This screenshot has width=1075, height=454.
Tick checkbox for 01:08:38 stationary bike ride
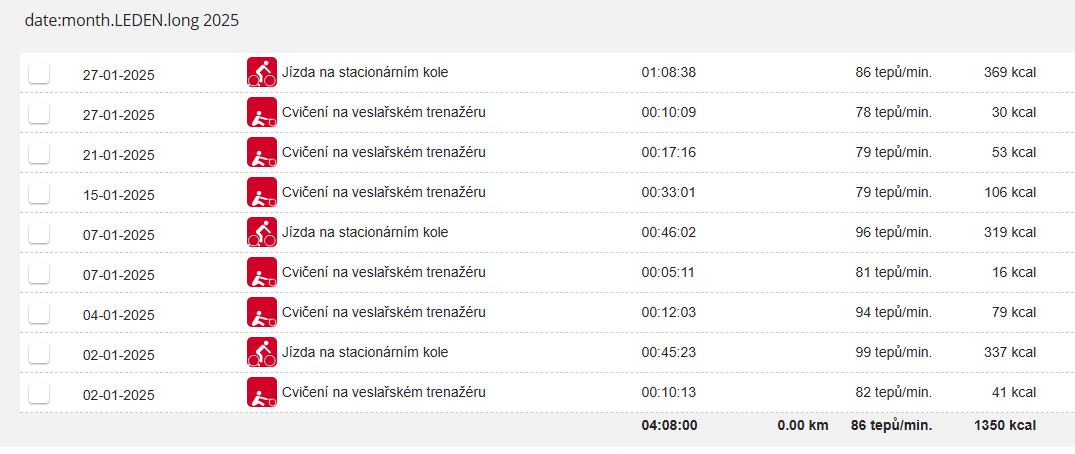pos(39,73)
